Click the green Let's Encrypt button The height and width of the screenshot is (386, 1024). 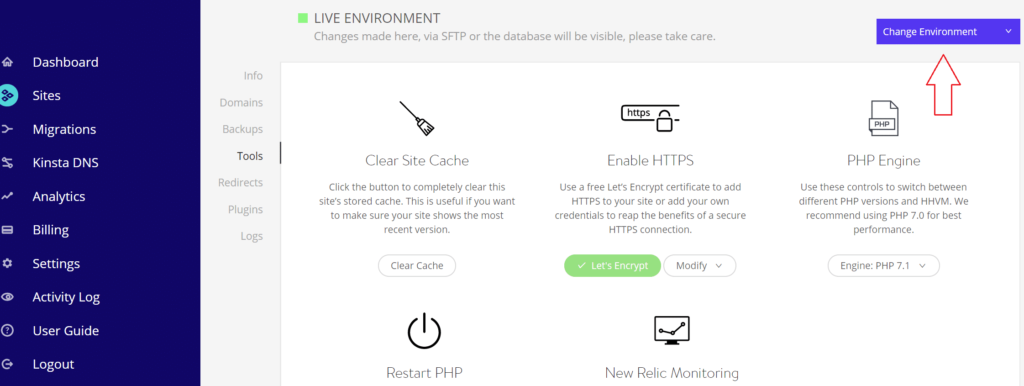(613, 266)
